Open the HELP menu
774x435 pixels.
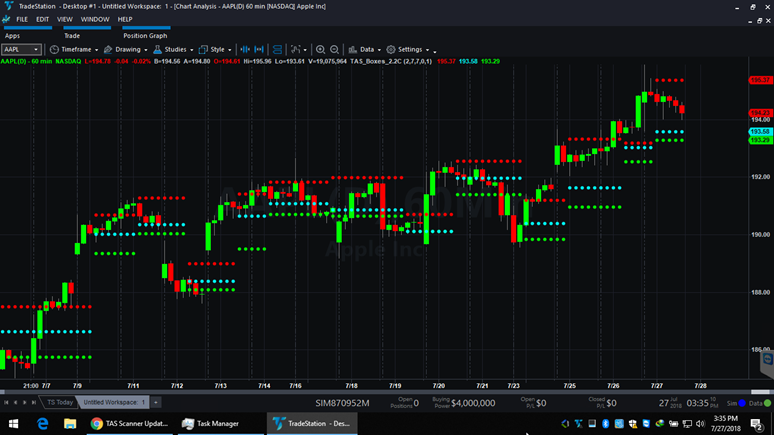[x=125, y=19]
